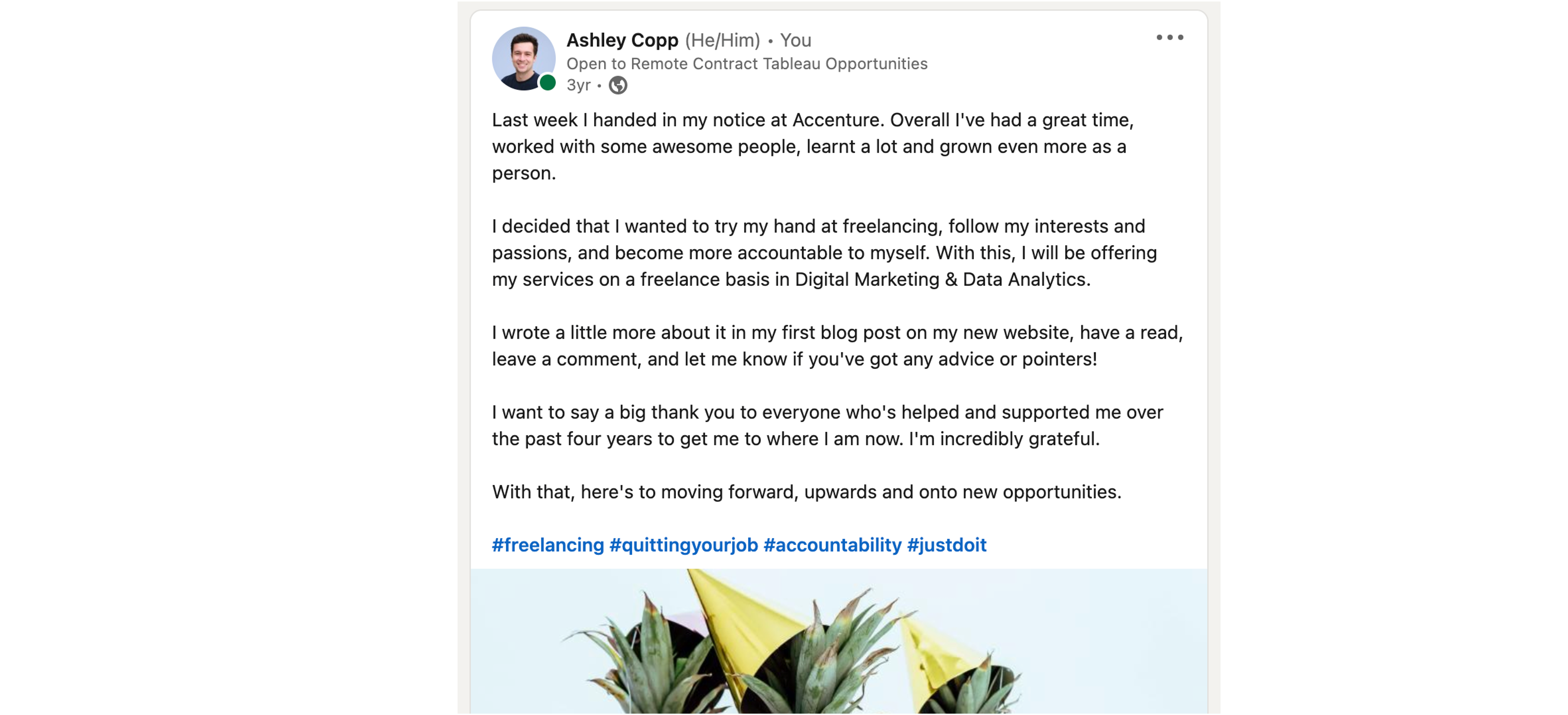Viewport: 1568px width, 715px height.
Task: Click the paragraph about leaving Accenture
Action: click(x=812, y=146)
